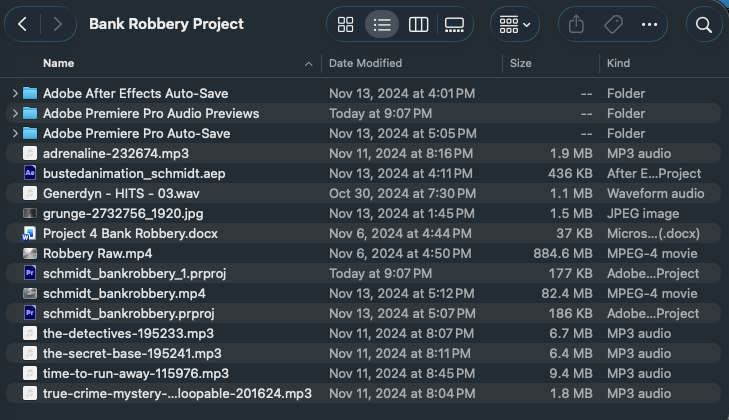Viewport: 729px width, 420px height.
Task: Select the file name schmidt_bankrobbery.prproj
Action: click(x=128, y=313)
